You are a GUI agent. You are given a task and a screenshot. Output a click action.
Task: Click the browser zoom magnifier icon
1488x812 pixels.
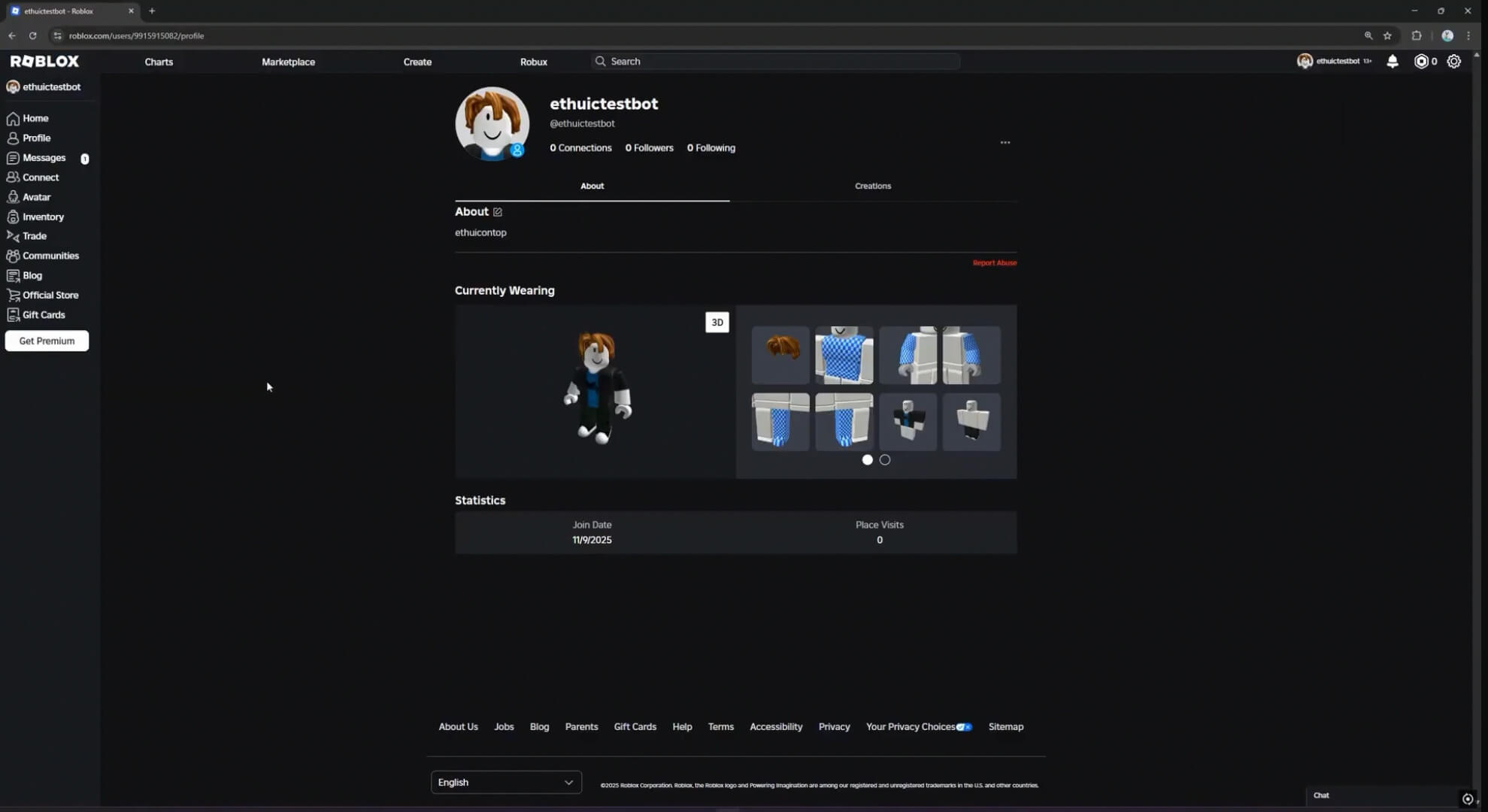point(1368,35)
